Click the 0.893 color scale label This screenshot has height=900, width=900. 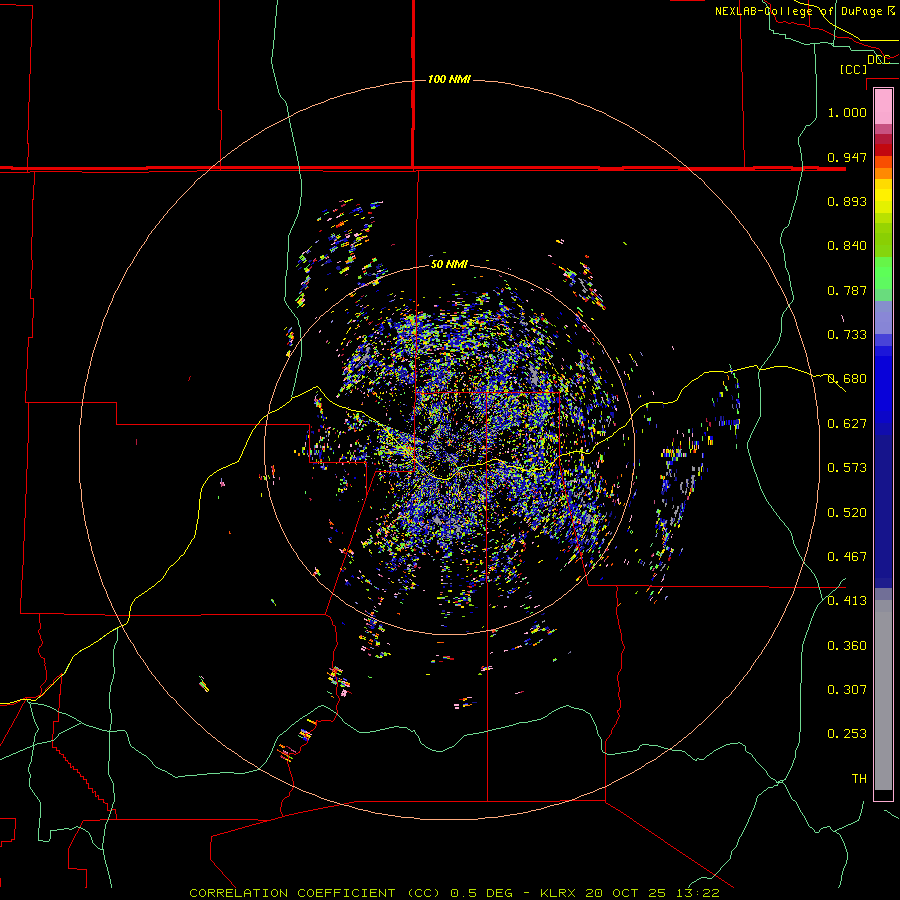coord(847,201)
